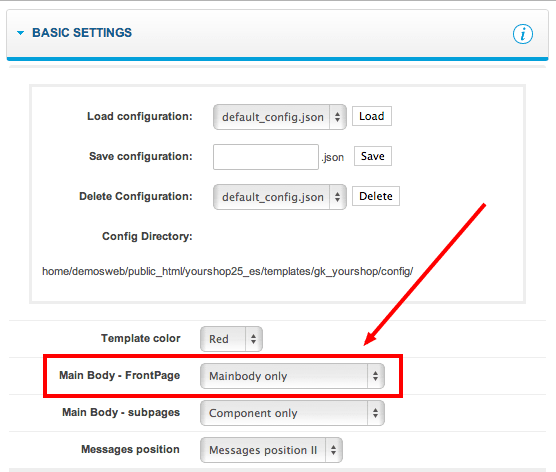
Task: Click arrows icon on Load configuration select
Action: click(x=338, y=117)
